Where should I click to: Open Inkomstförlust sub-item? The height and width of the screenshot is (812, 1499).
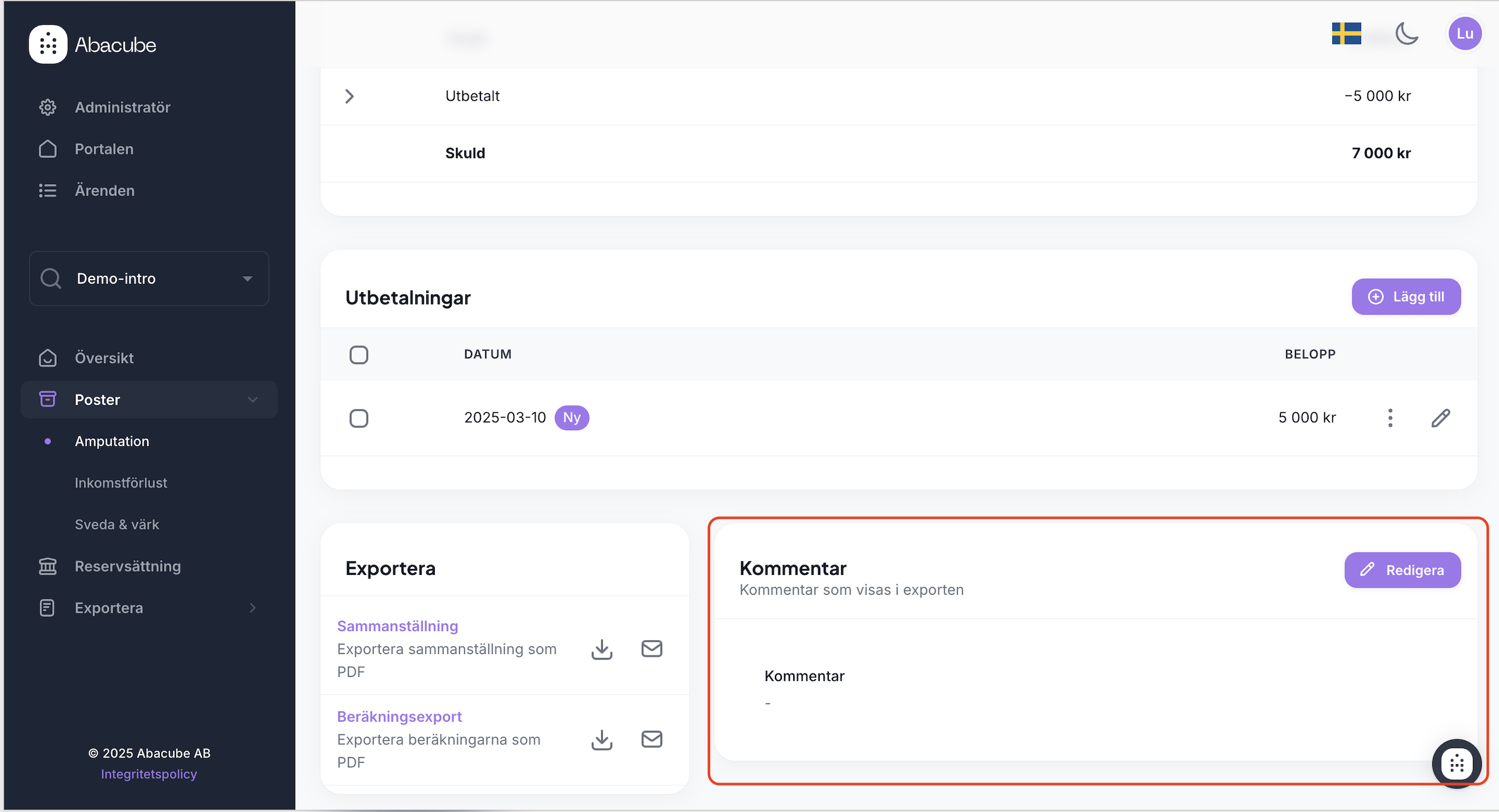[121, 483]
